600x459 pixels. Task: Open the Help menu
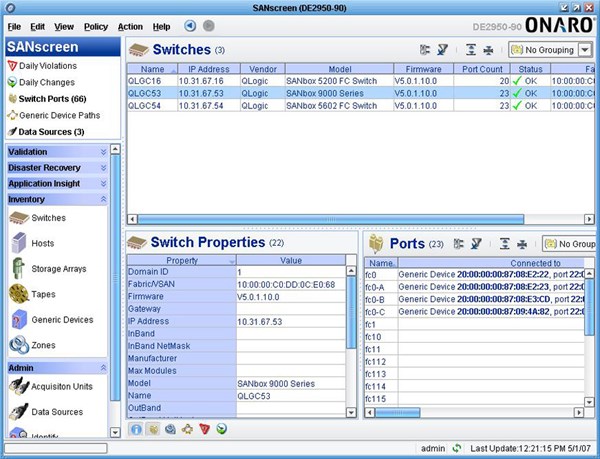(x=161, y=27)
